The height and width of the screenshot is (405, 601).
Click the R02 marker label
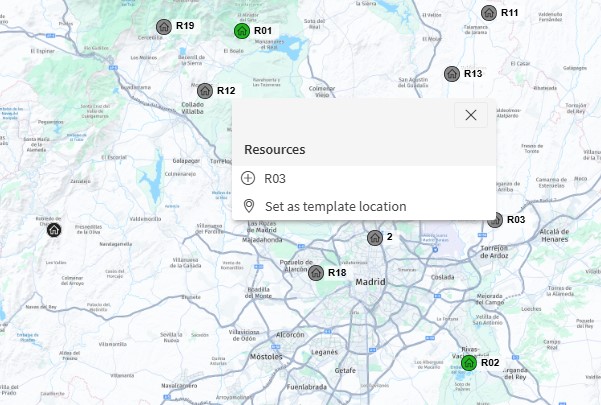coord(490,362)
